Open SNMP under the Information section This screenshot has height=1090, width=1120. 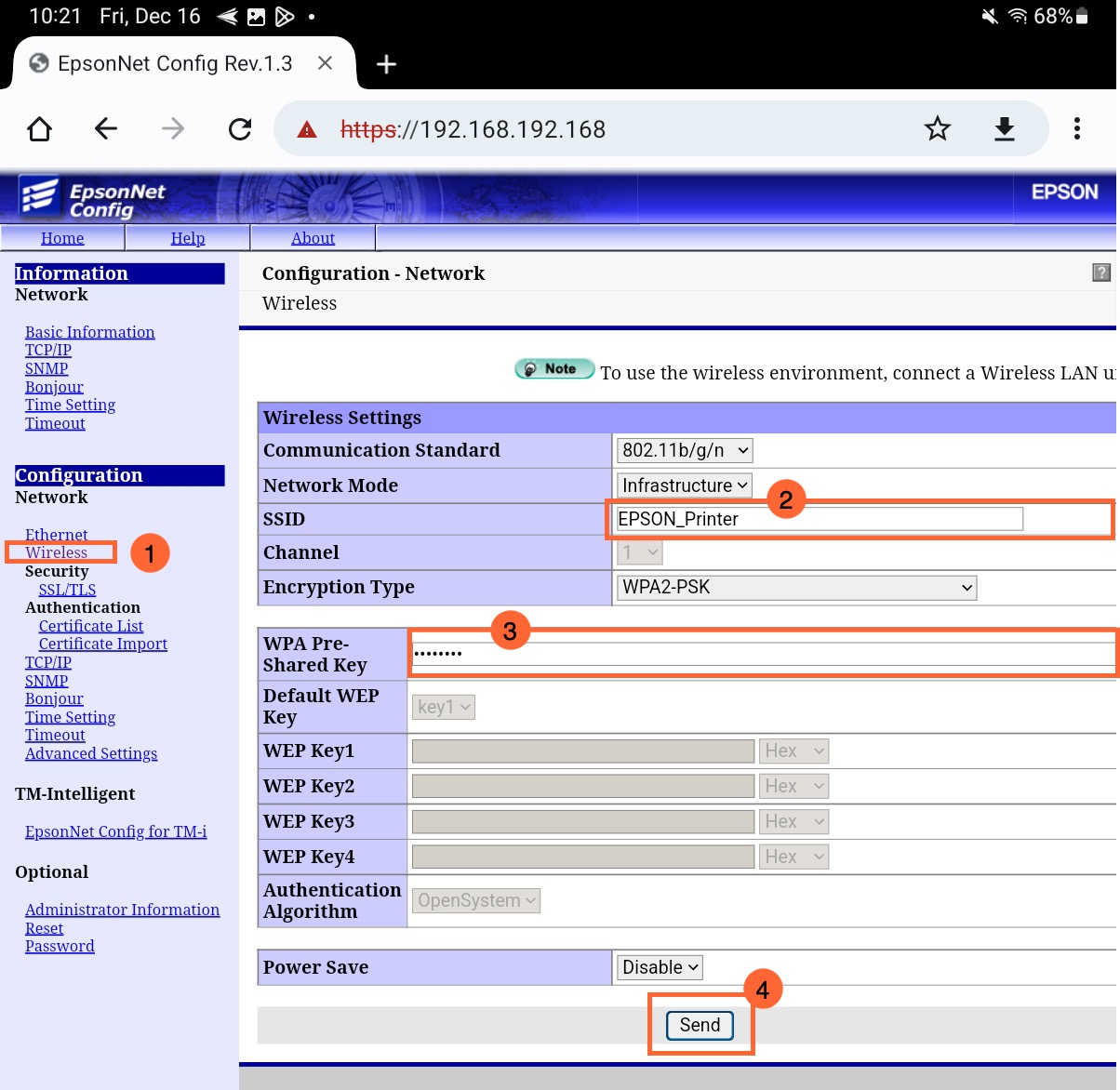tap(47, 368)
